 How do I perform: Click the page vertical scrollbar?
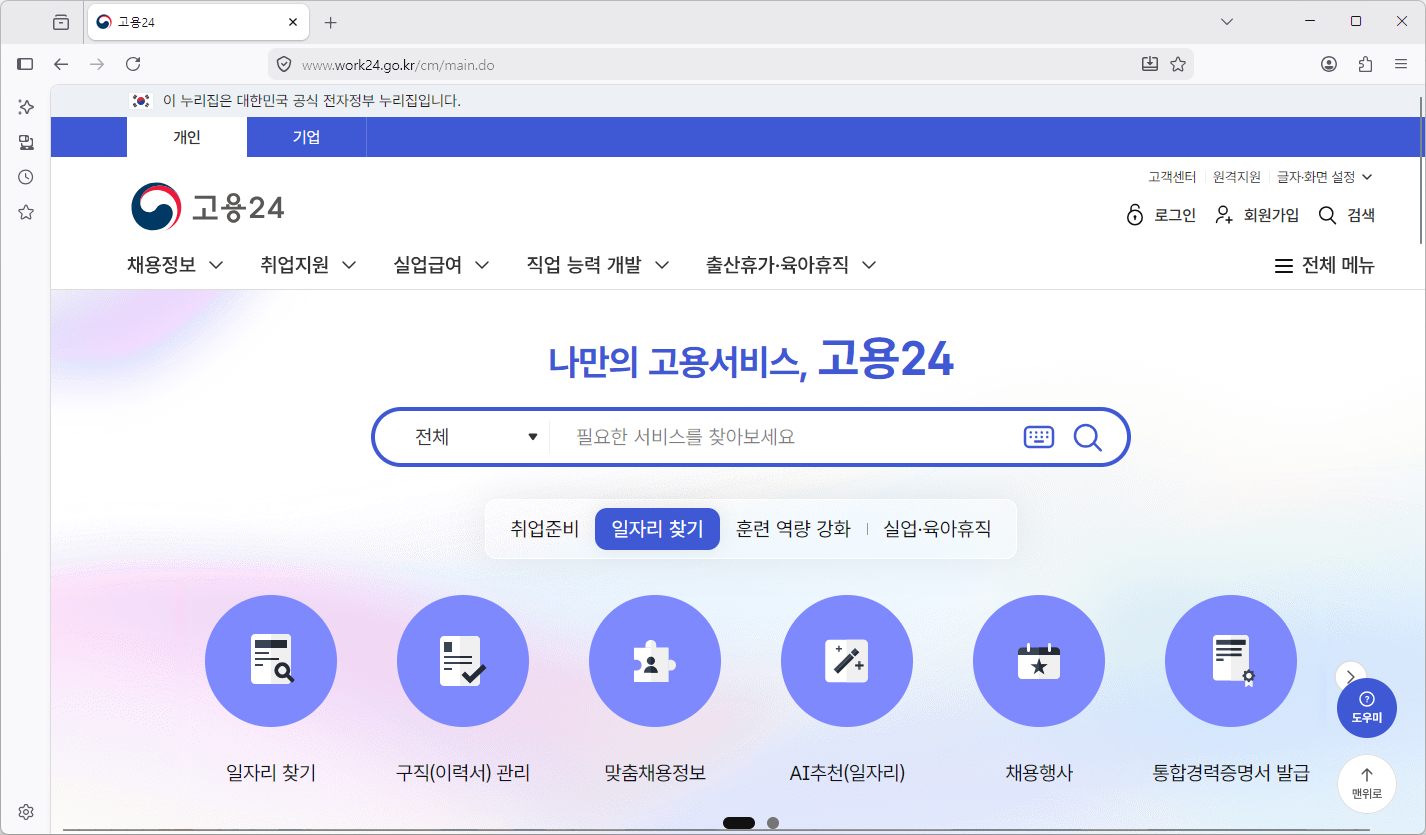pyautogui.click(x=1420, y=170)
